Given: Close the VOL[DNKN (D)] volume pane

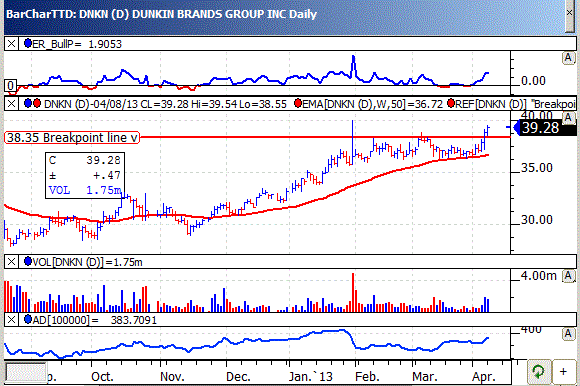Looking at the screenshot, I should coord(11,262).
